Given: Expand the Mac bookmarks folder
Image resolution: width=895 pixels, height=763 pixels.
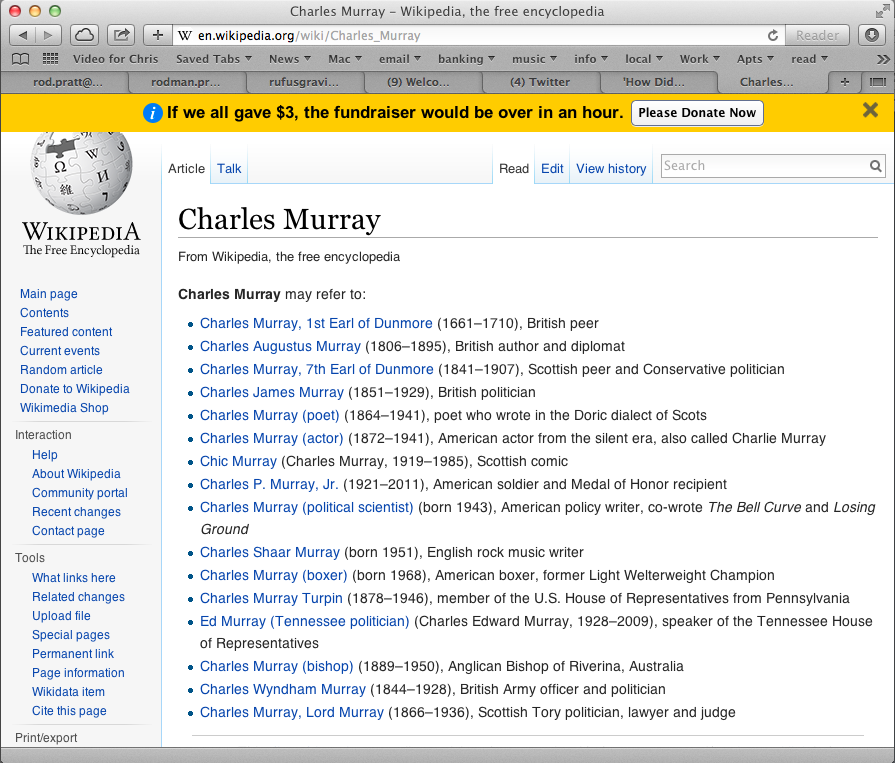Looking at the screenshot, I should [345, 59].
